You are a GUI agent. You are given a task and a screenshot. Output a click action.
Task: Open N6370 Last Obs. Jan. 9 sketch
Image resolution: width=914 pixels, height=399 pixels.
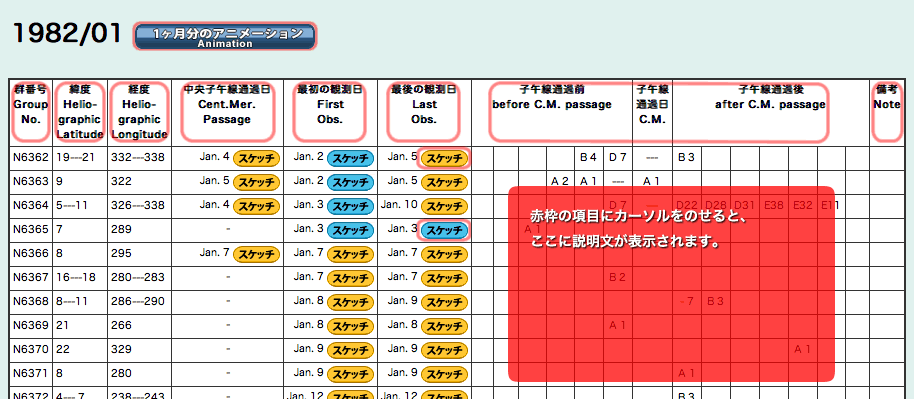[x=445, y=350]
